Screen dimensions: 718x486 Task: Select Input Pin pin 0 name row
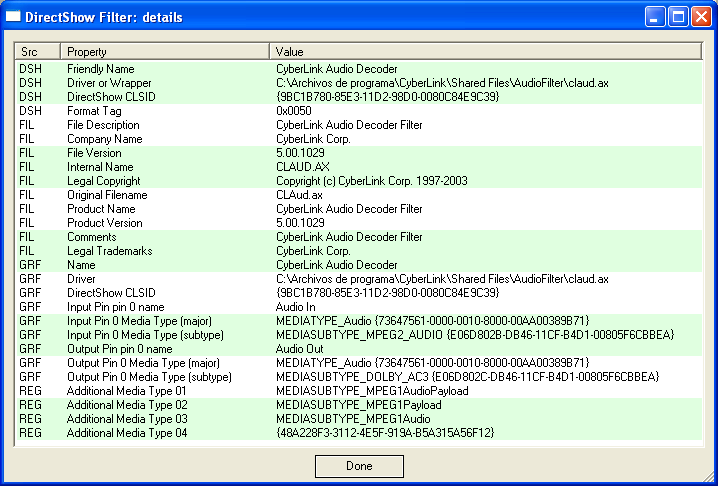[x=359, y=307]
